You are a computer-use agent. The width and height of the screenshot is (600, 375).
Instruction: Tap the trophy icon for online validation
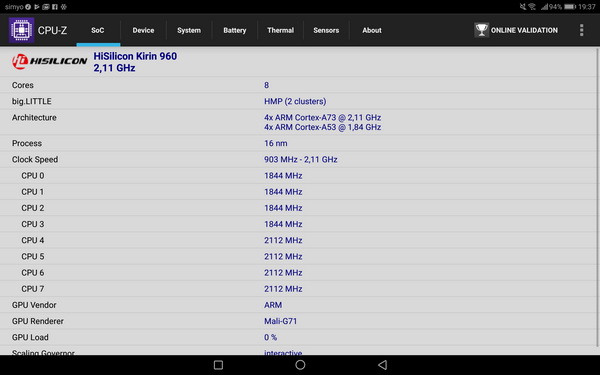(481, 30)
